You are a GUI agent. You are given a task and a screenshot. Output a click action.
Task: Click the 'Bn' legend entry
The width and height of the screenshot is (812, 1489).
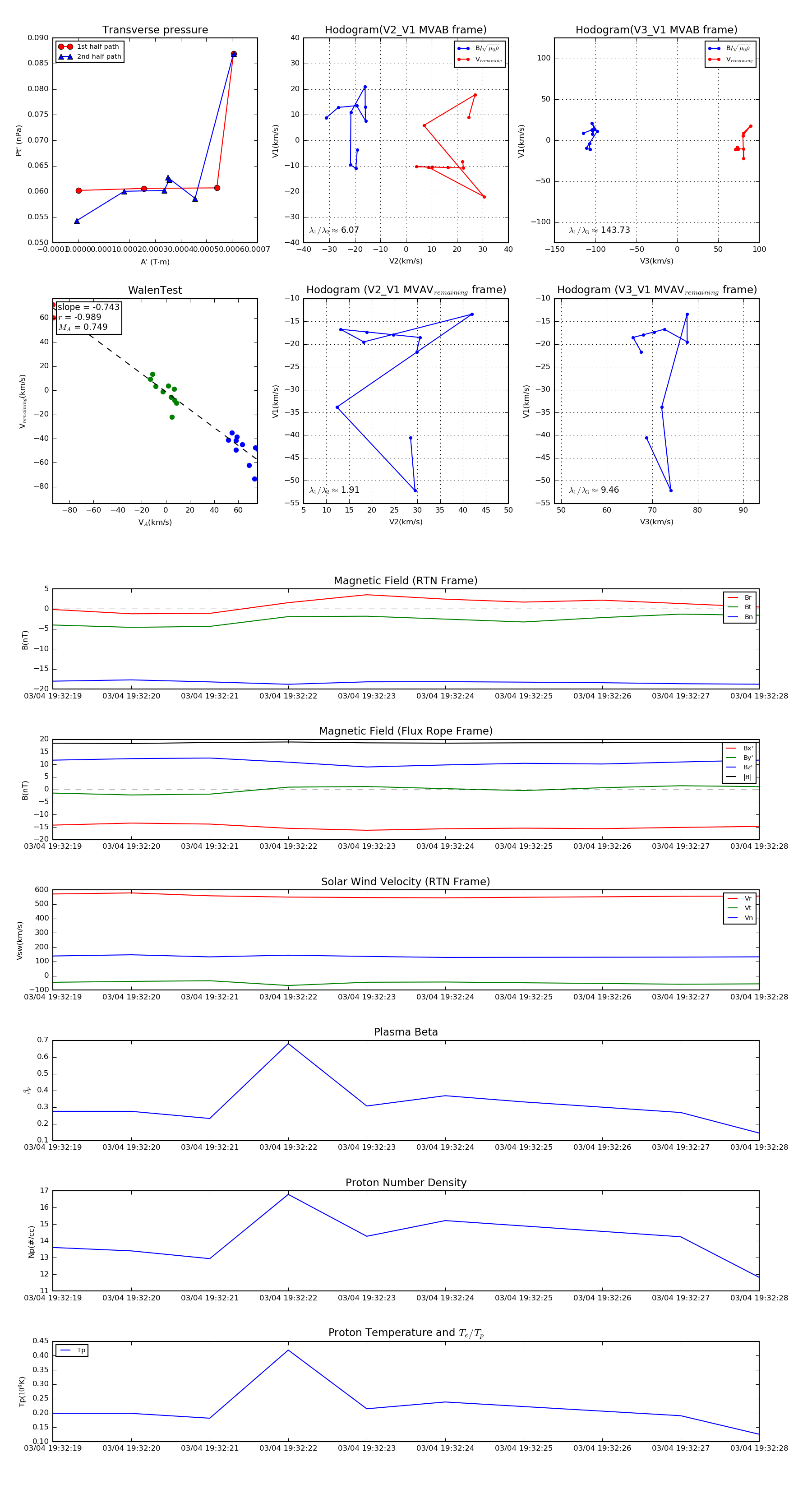(740, 617)
